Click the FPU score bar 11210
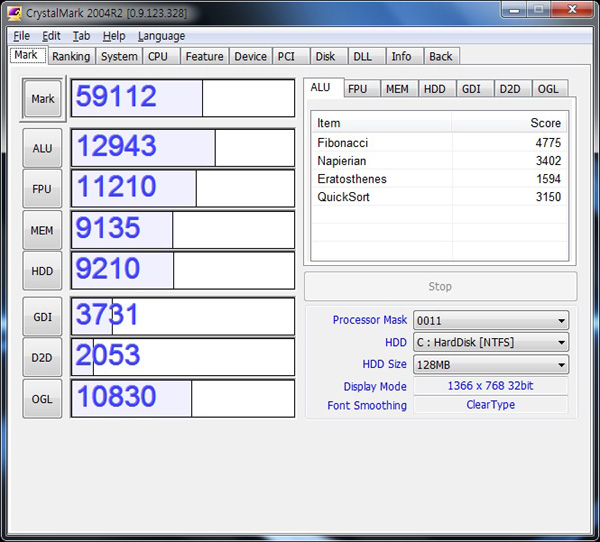This screenshot has width=600, height=542. tap(183, 188)
